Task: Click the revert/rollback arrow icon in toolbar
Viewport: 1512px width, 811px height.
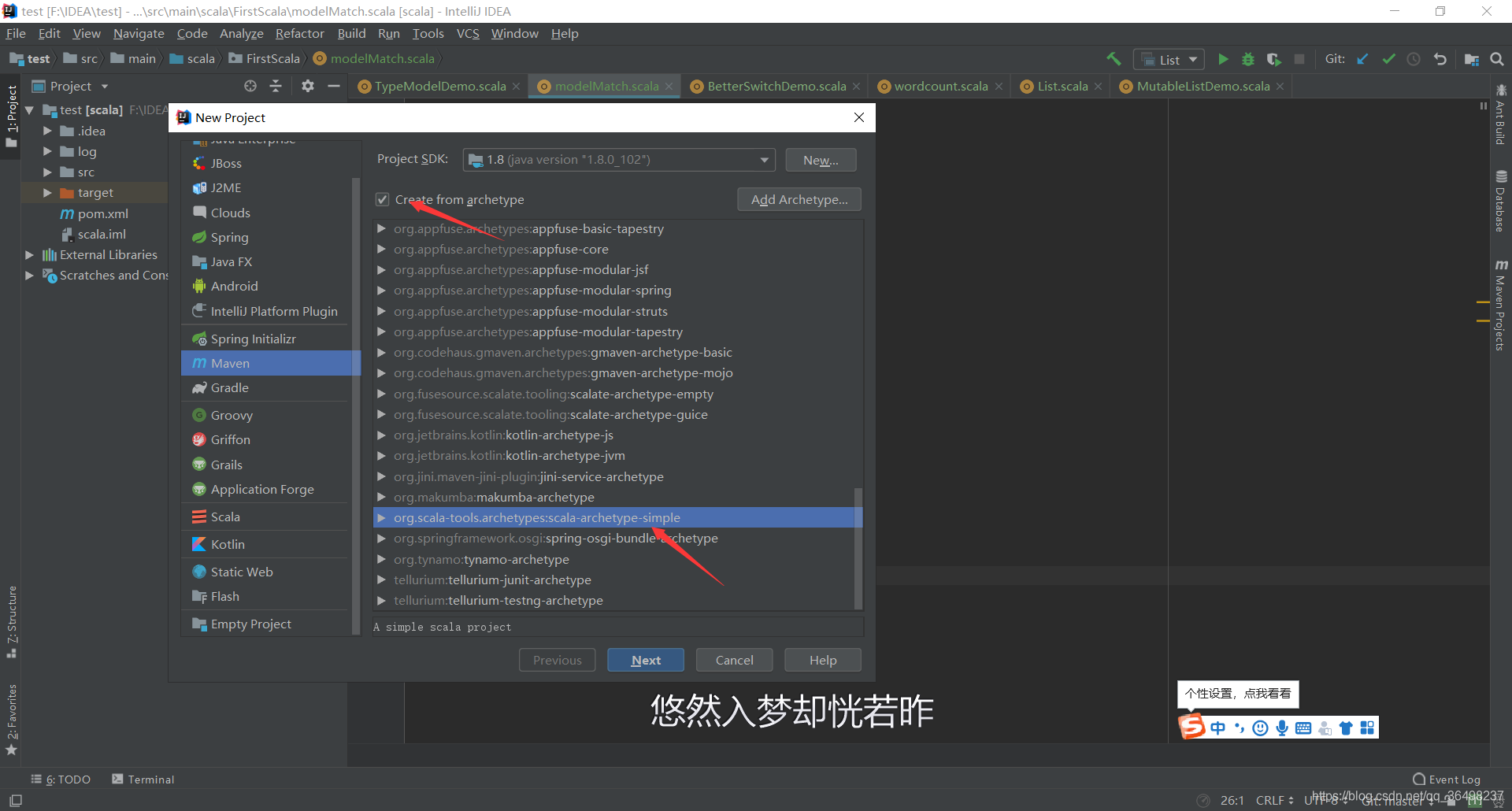Action: click(x=1440, y=59)
